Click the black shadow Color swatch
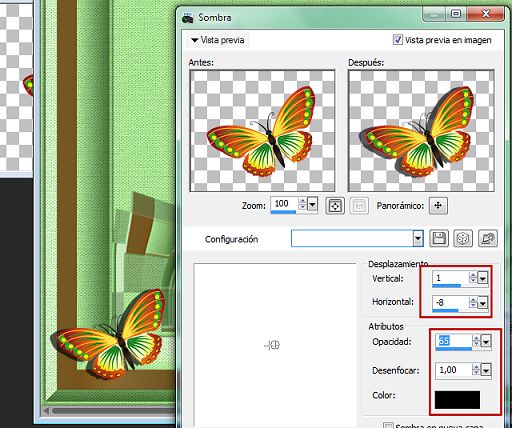Image resolution: width=512 pixels, height=428 pixels. (x=457, y=400)
